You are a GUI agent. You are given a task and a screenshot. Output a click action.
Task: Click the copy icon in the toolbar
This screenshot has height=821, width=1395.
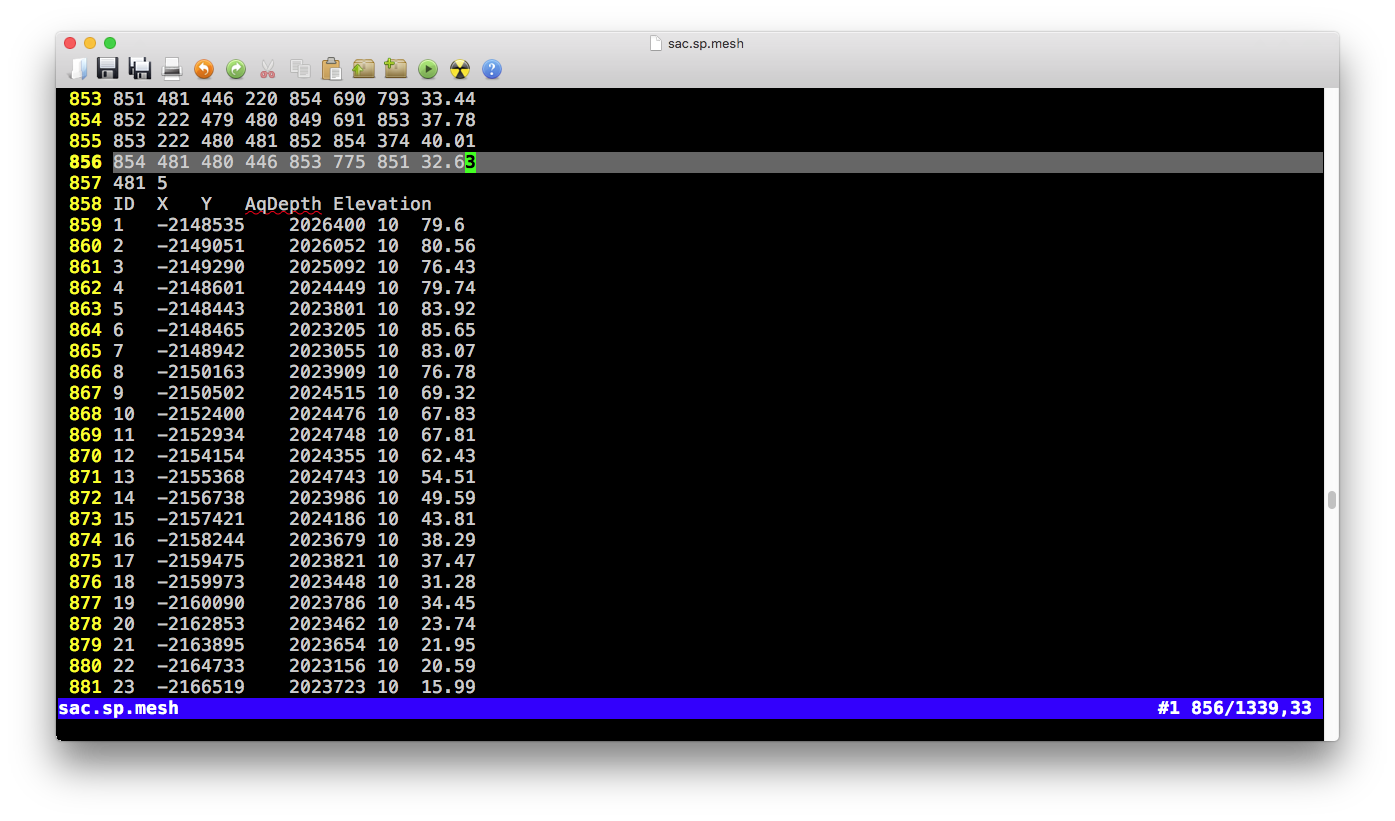(299, 69)
